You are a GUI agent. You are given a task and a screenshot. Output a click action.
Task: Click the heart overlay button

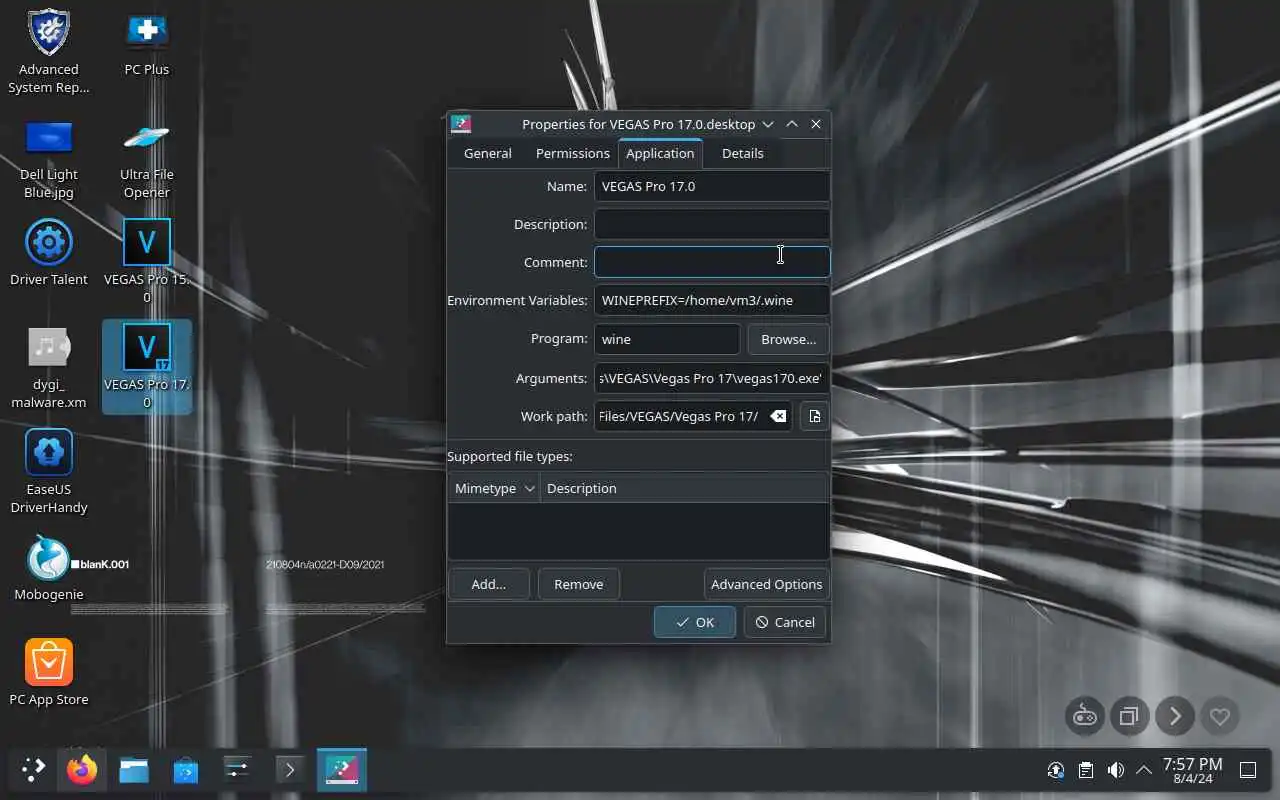[1220, 716]
